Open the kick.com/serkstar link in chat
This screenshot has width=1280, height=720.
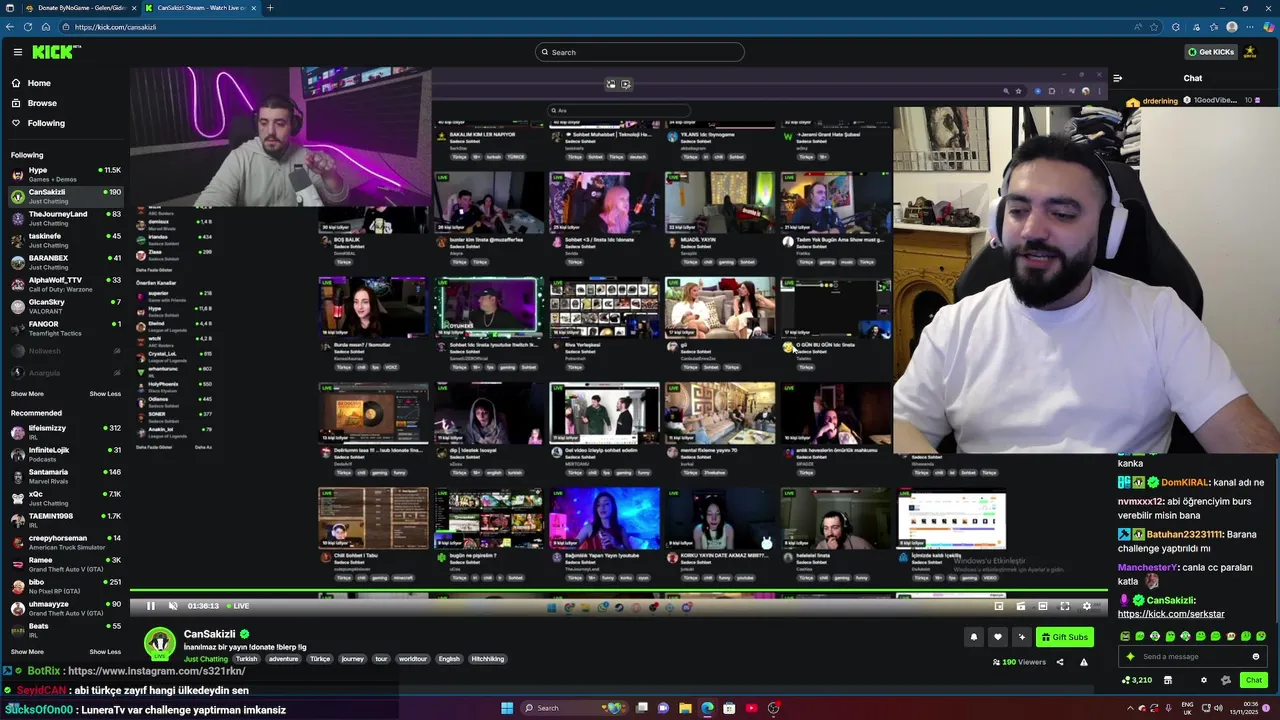(1170, 614)
